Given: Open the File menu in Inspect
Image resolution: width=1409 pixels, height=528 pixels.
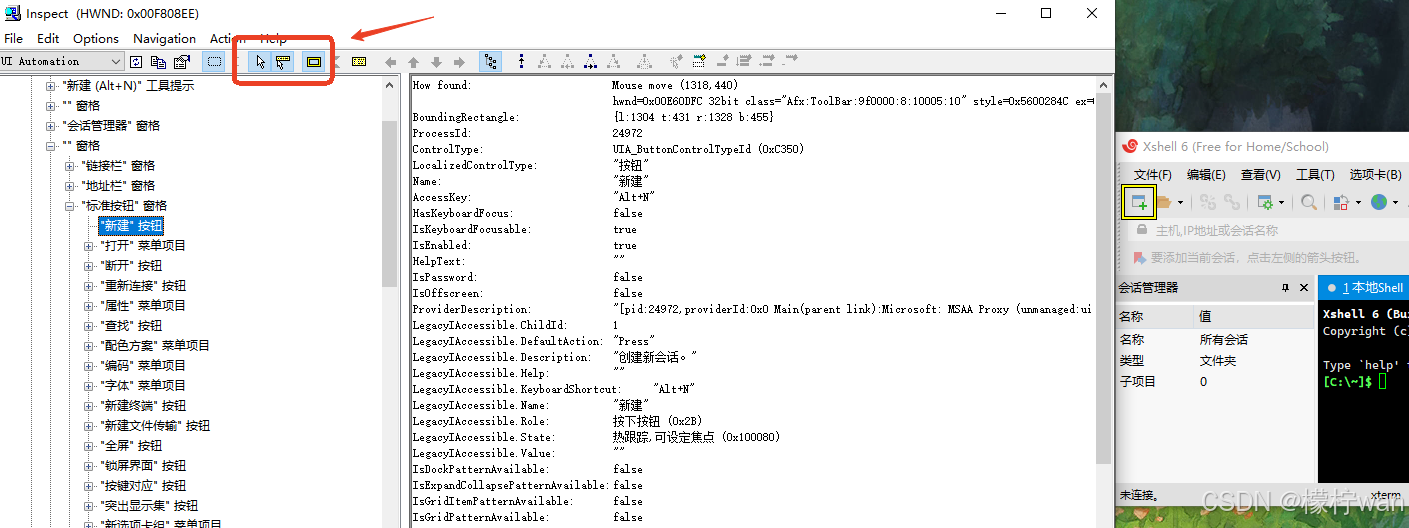Looking at the screenshot, I should pyautogui.click(x=14, y=39).
